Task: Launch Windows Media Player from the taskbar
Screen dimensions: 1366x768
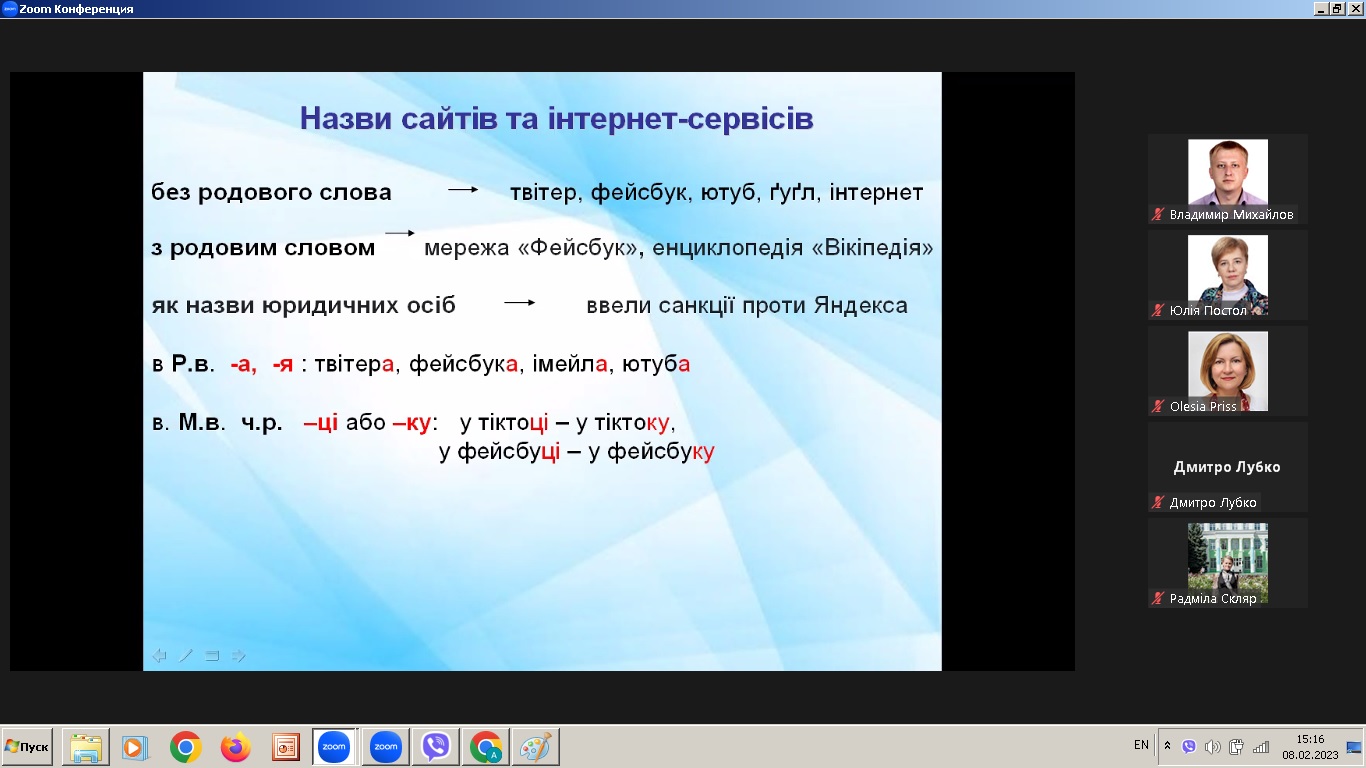Action: coord(134,747)
